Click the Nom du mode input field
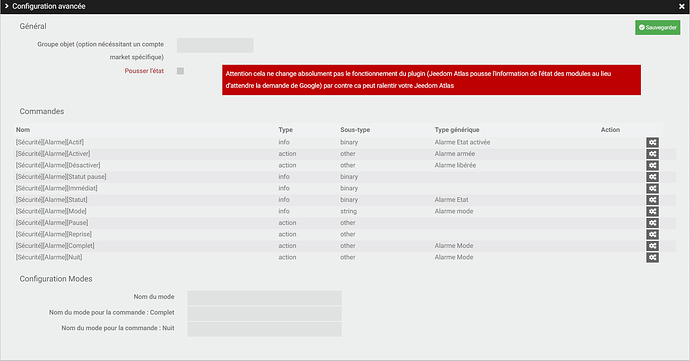 (x=264, y=298)
